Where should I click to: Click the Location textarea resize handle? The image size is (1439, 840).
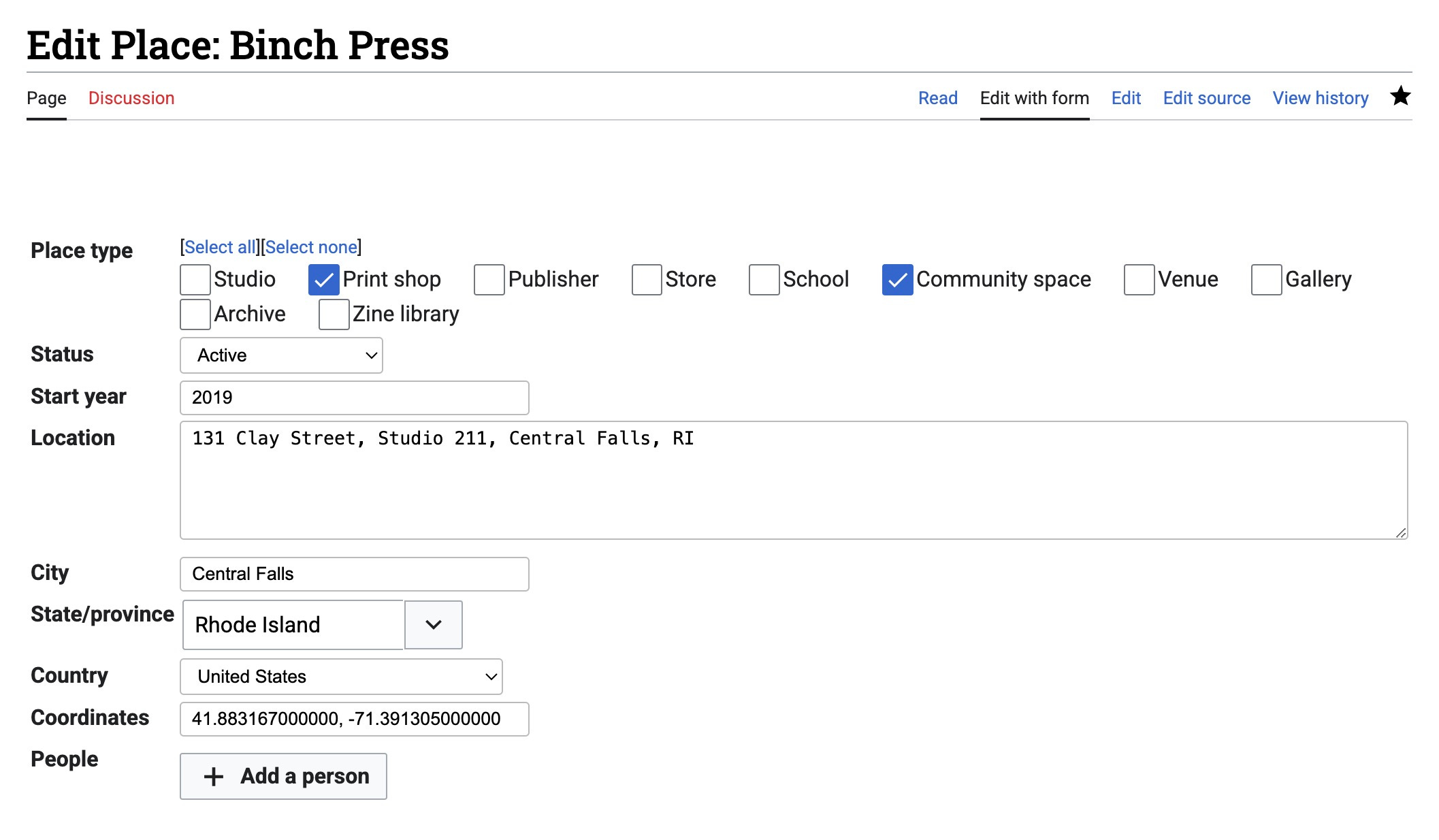click(1400, 533)
